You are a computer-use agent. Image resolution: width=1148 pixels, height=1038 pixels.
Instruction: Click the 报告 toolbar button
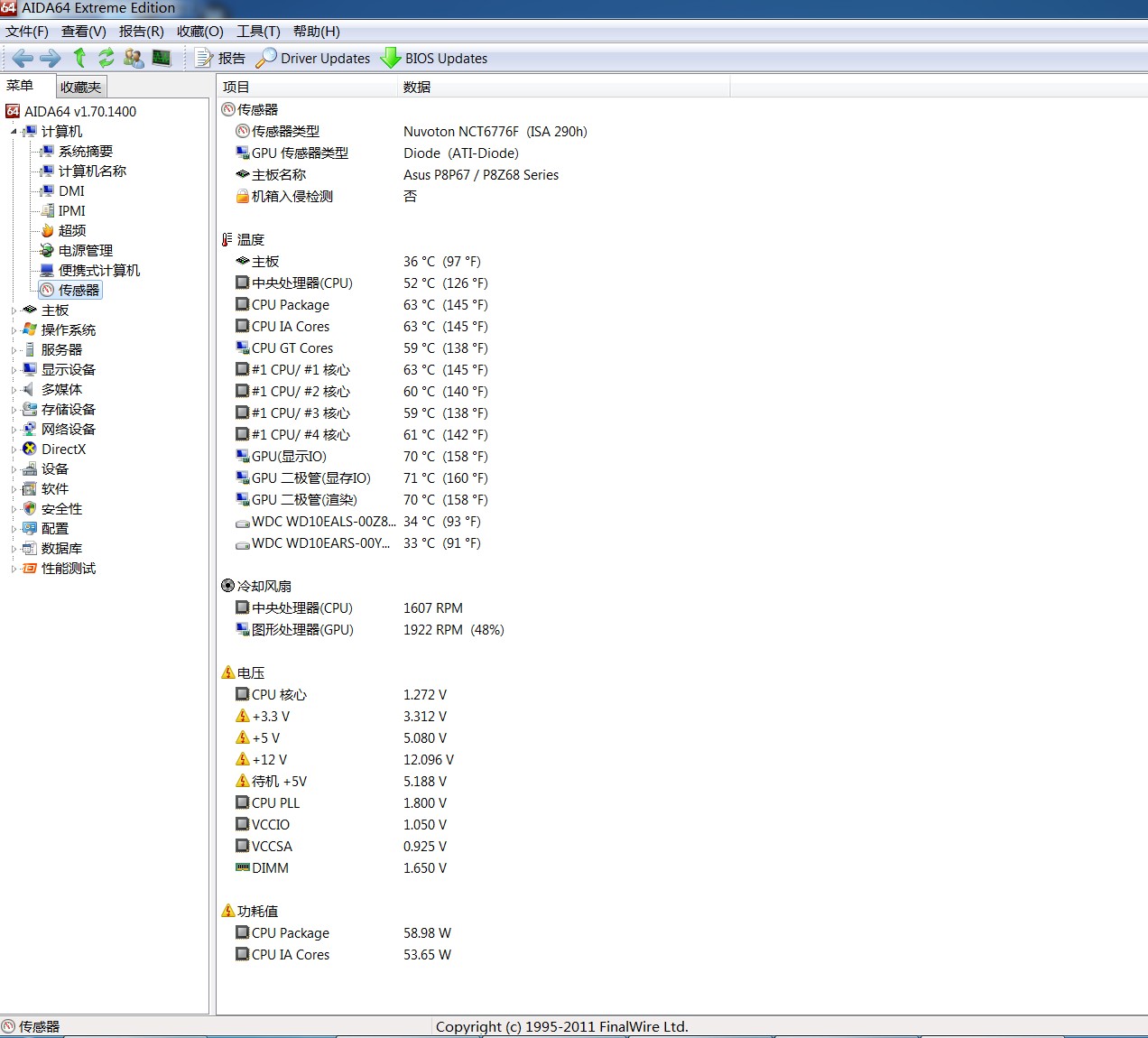pyautogui.click(x=220, y=59)
